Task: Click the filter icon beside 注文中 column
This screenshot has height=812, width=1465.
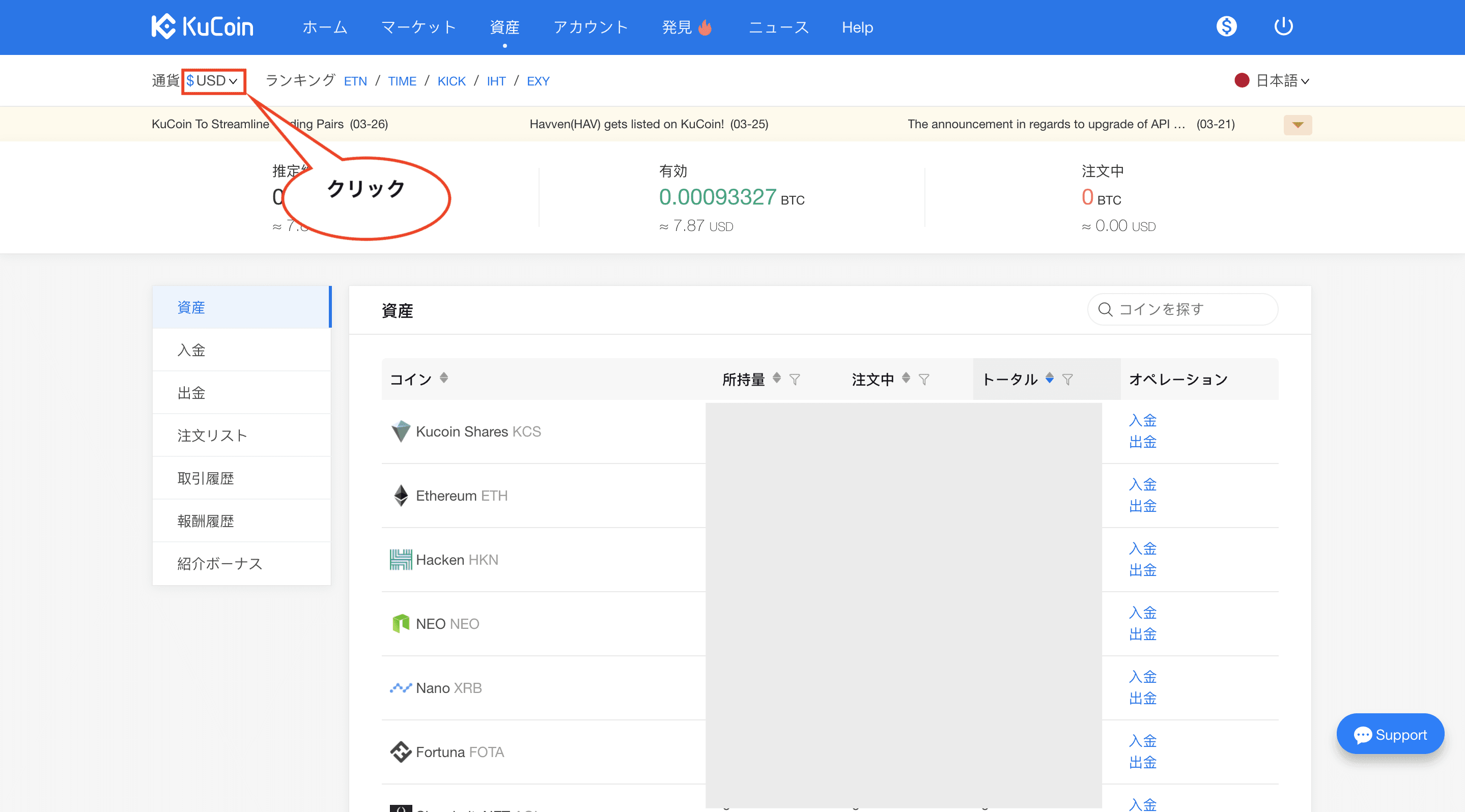Action: pyautogui.click(x=924, y=380)
